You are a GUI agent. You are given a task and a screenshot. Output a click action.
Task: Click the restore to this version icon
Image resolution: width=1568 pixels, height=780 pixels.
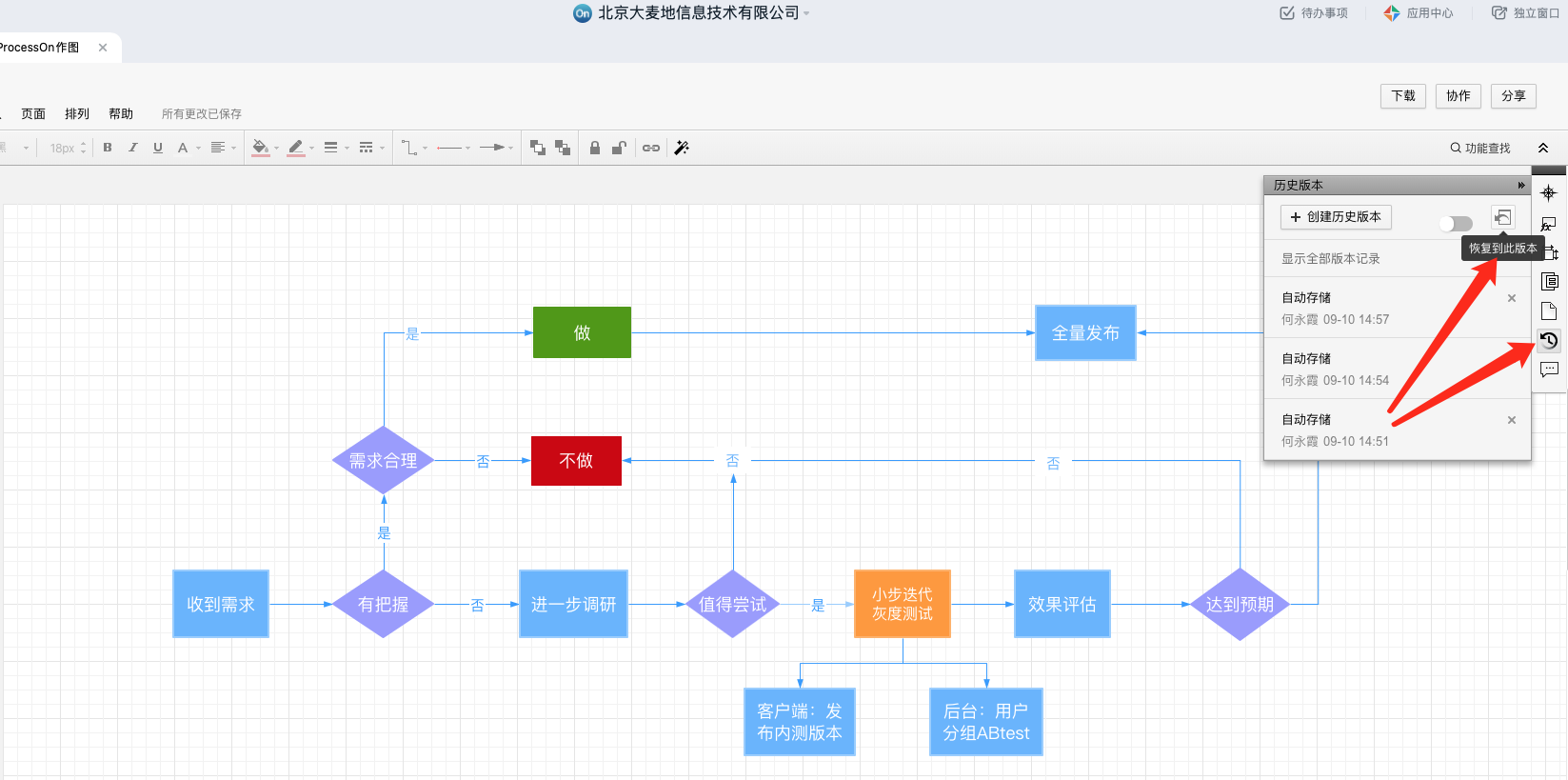click(x=1502, y=217)
